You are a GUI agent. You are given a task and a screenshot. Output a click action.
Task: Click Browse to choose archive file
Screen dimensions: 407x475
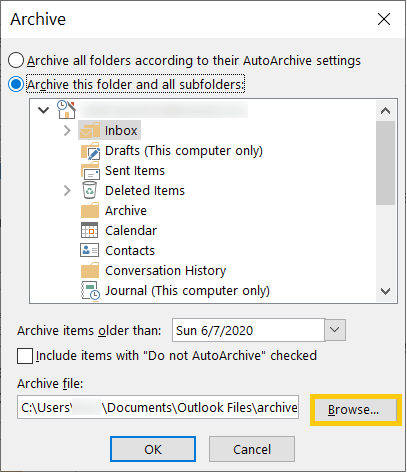354,410
